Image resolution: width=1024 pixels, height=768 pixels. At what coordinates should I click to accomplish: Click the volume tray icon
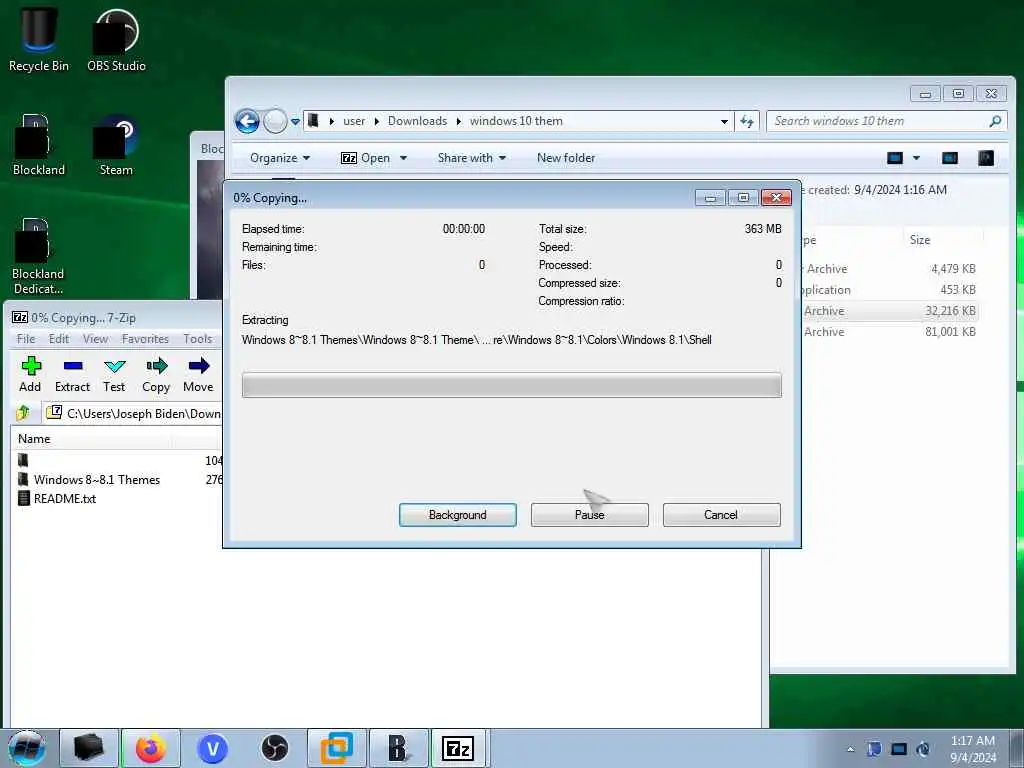click(x=923, y=749)
